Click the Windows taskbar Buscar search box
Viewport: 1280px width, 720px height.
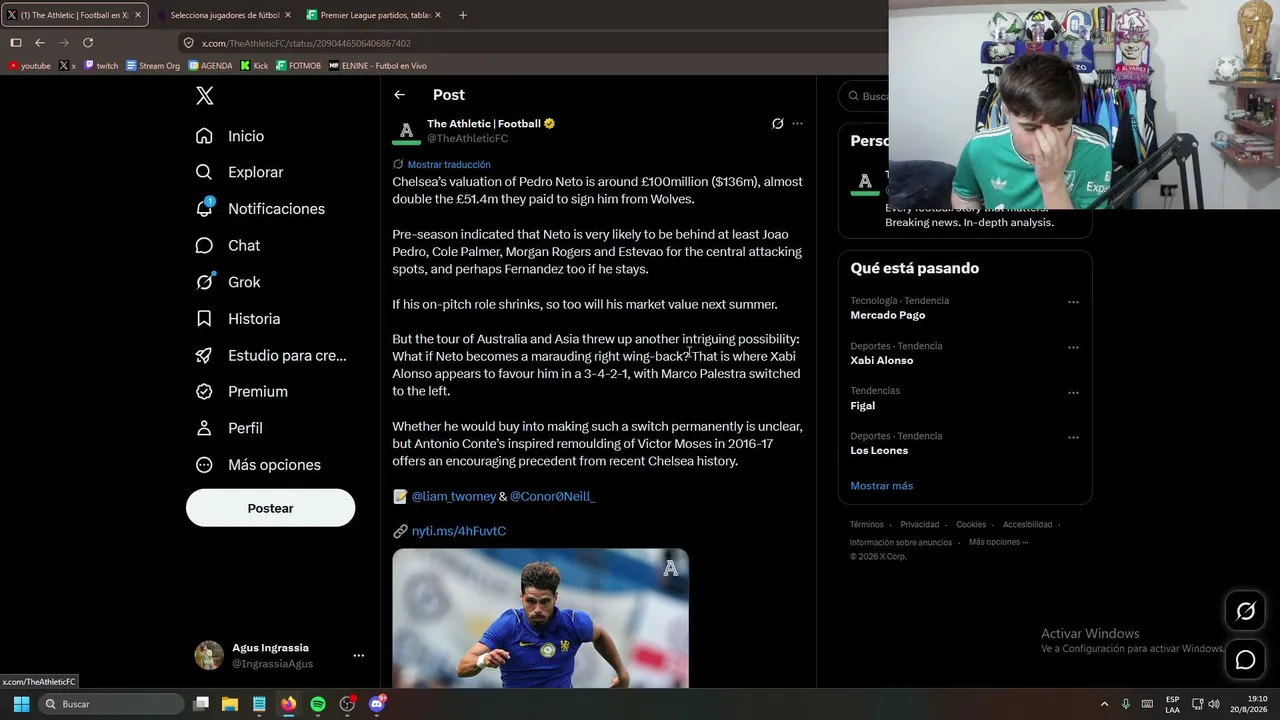click(x=112, y=704)
